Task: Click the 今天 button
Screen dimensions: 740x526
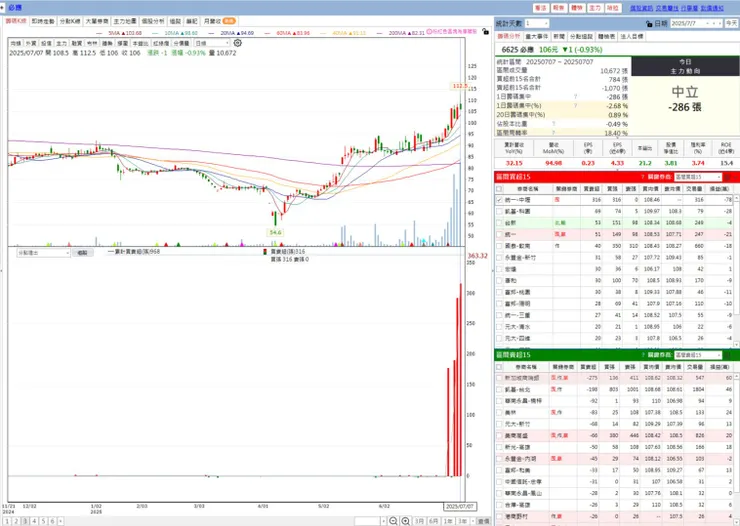Action: 731,23
